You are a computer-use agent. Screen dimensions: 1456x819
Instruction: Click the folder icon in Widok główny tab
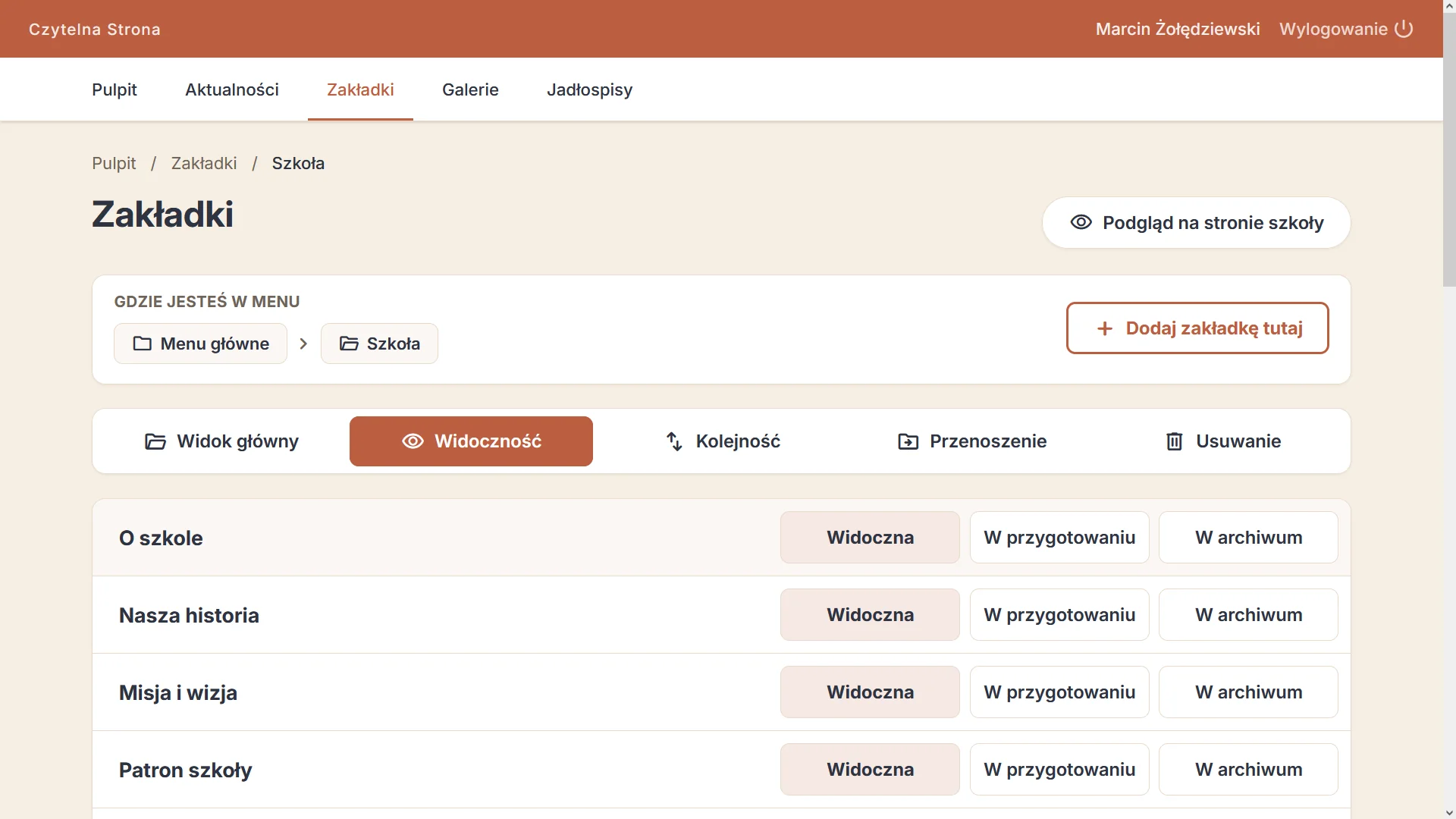click(155, 441)
